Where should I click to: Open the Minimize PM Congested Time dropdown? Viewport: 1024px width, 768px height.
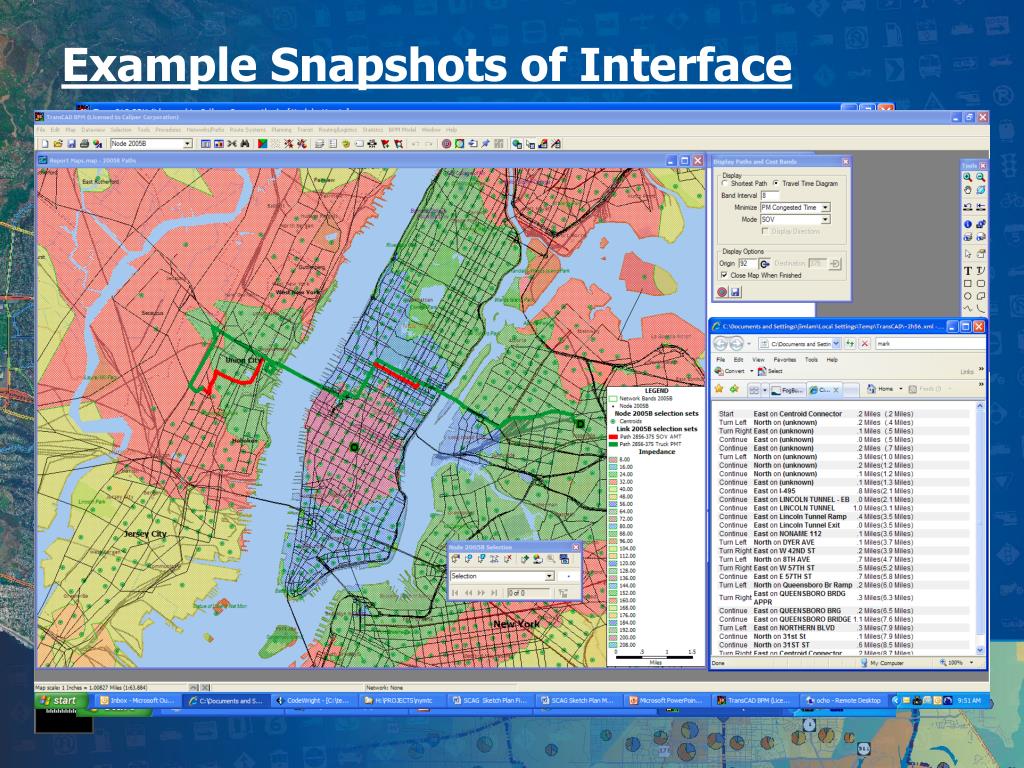point(825,207)
